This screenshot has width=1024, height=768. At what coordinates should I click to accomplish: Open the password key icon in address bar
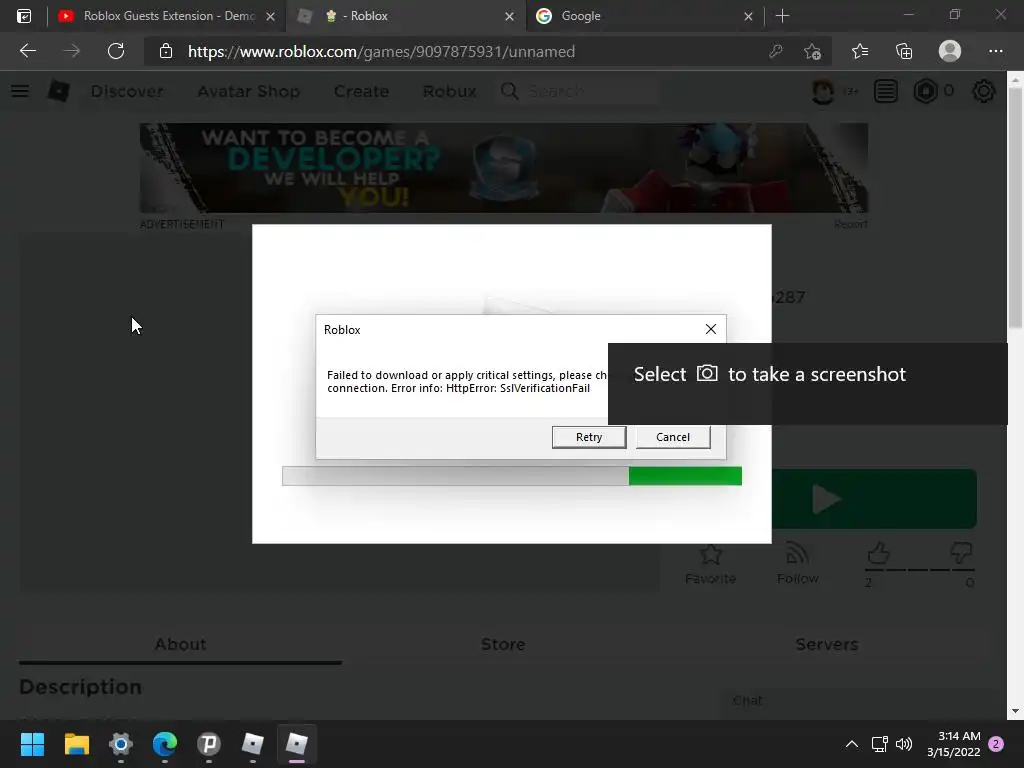click(775, 51)
